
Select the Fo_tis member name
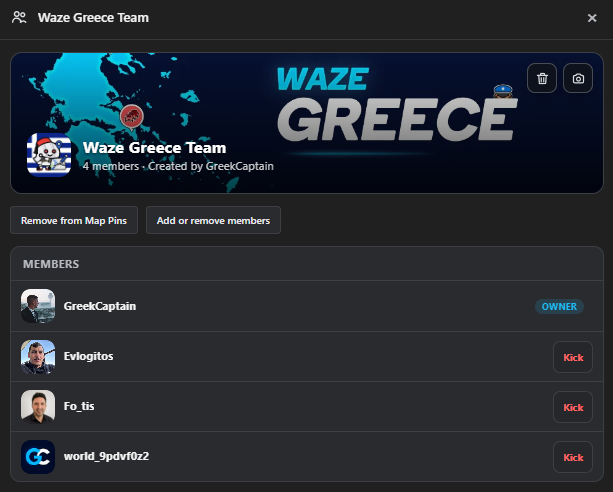click(x=79, y=406)
